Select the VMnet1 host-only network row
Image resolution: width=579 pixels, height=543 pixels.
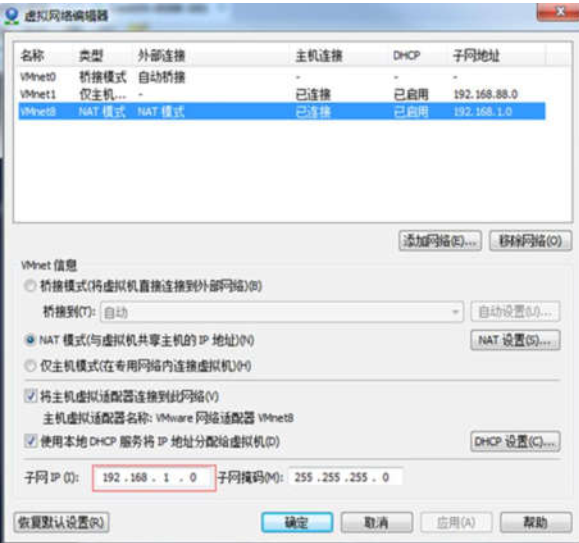[282, 94]
